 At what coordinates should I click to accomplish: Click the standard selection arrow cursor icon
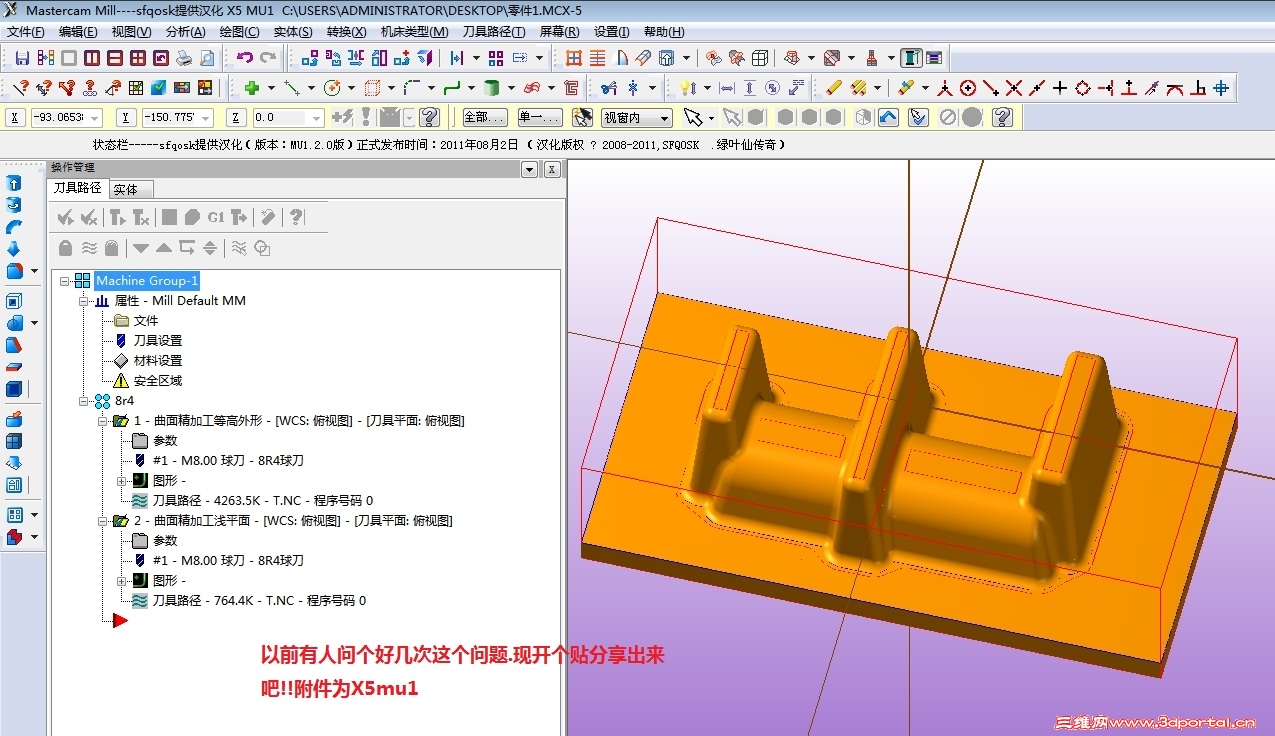click(x=693, y=118)
